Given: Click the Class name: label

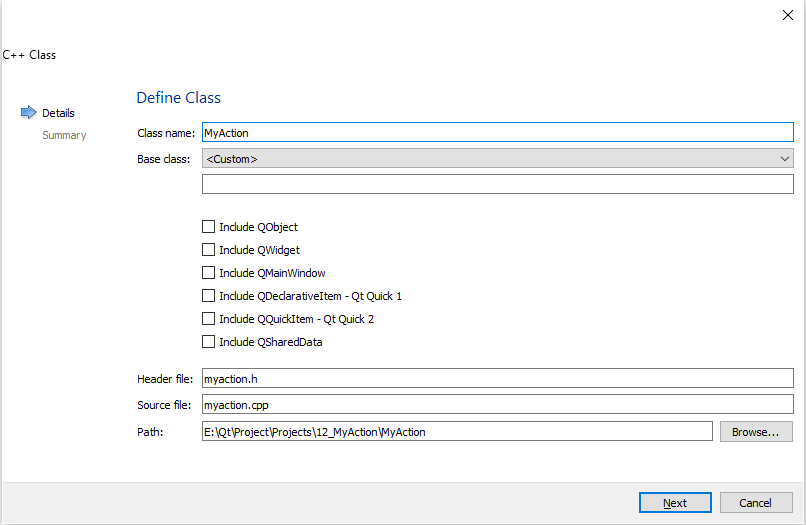Looking at the screenshot, I should 166,133.
